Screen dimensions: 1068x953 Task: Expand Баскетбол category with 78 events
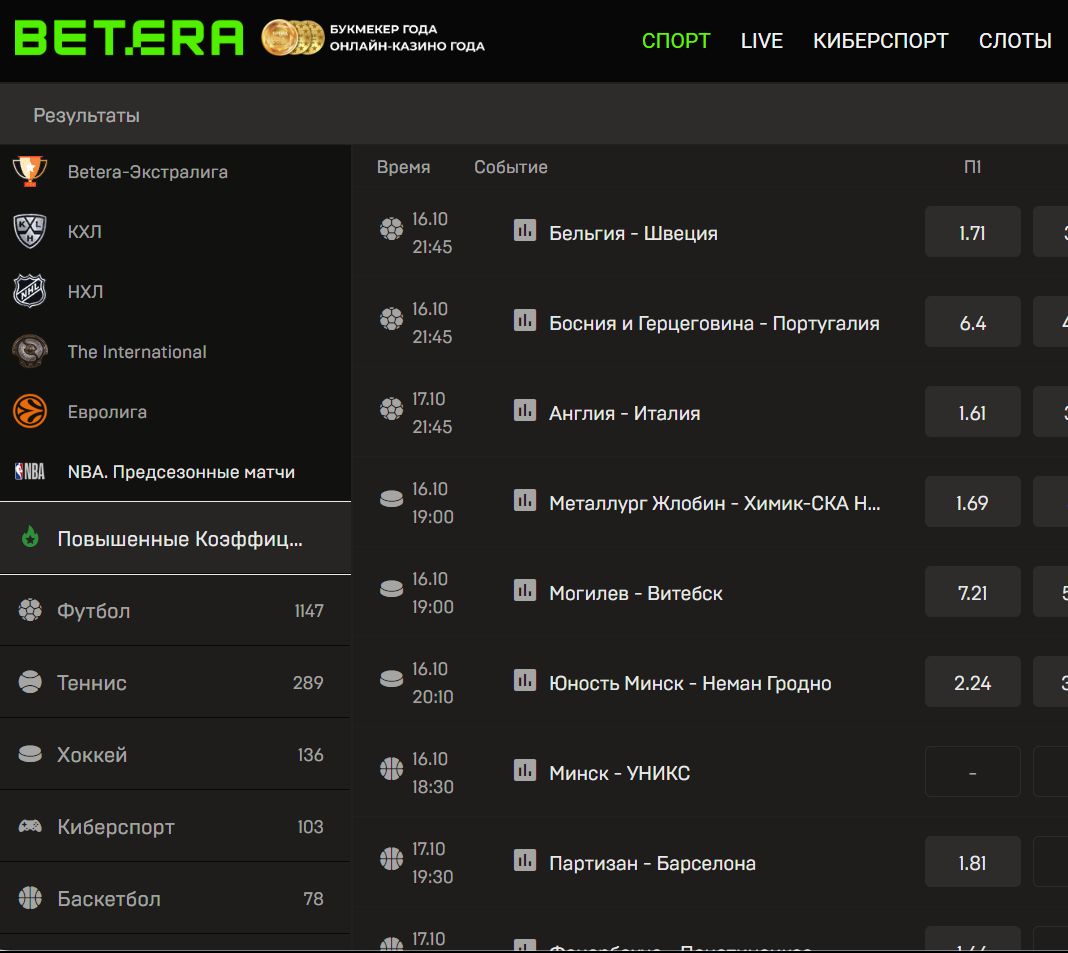tap(175, 899)
